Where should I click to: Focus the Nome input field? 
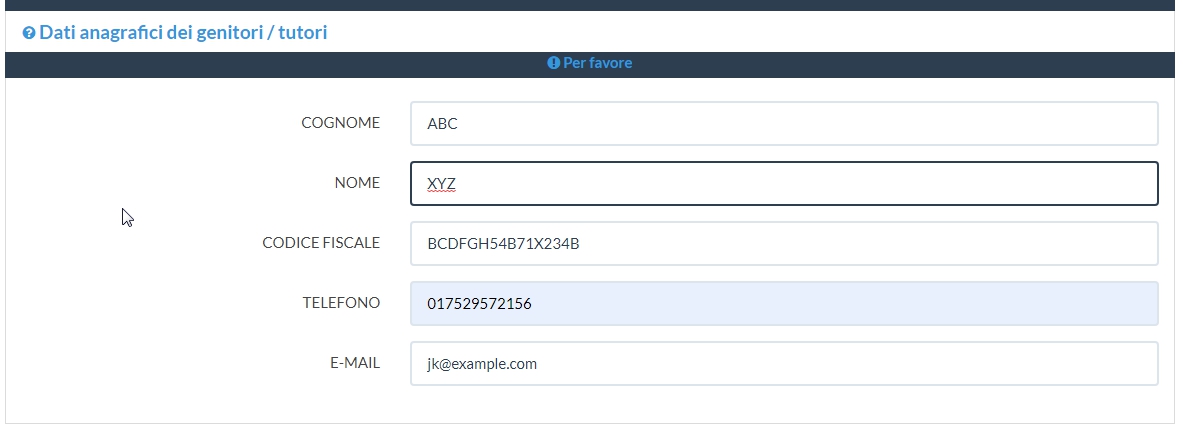click(x=783, y=184)
